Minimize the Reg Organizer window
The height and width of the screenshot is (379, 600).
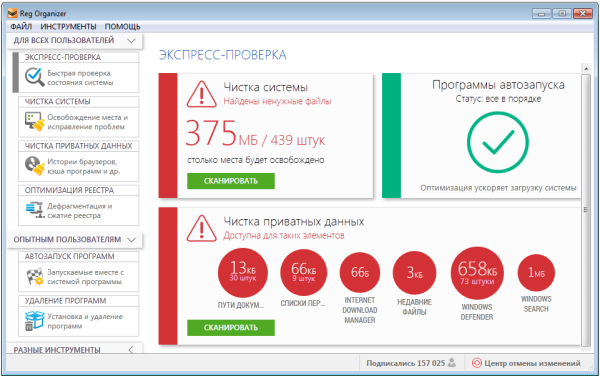[x=541, y=14]
